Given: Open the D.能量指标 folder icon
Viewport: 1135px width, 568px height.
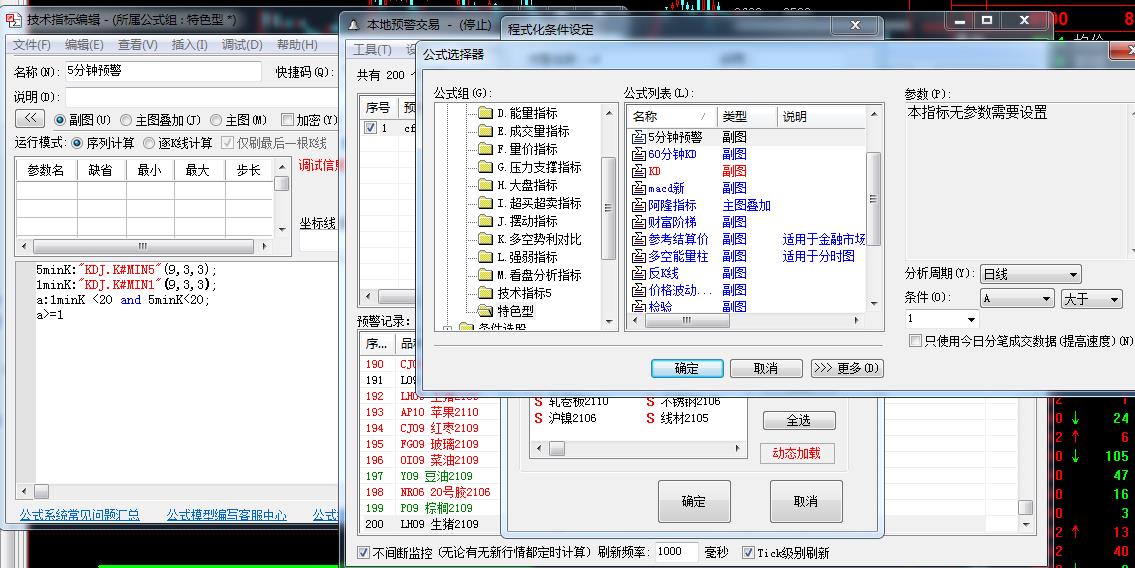Looking at the screenshot, I should [x=485, y=113].
